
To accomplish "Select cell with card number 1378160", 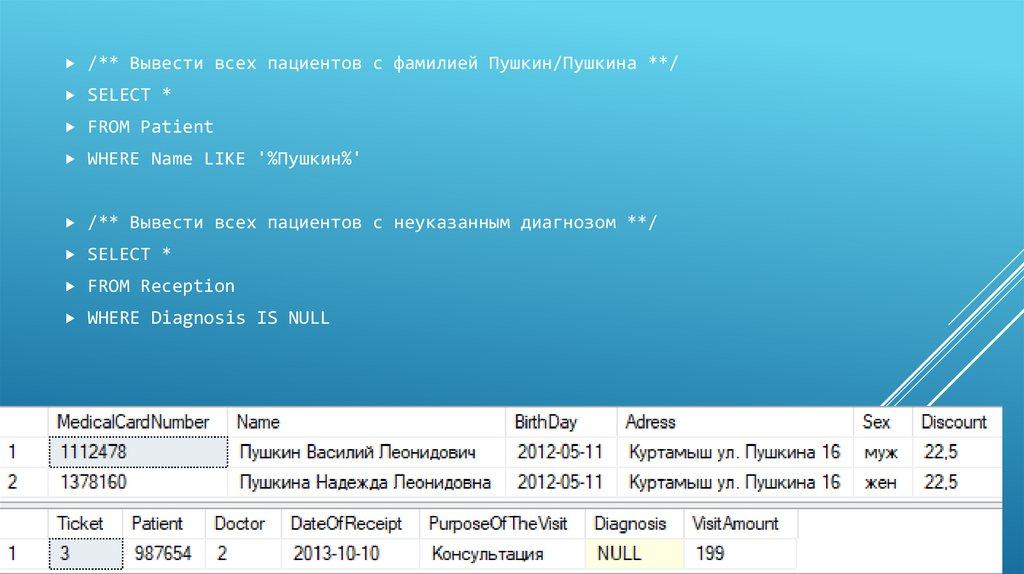I will [138, 483].
